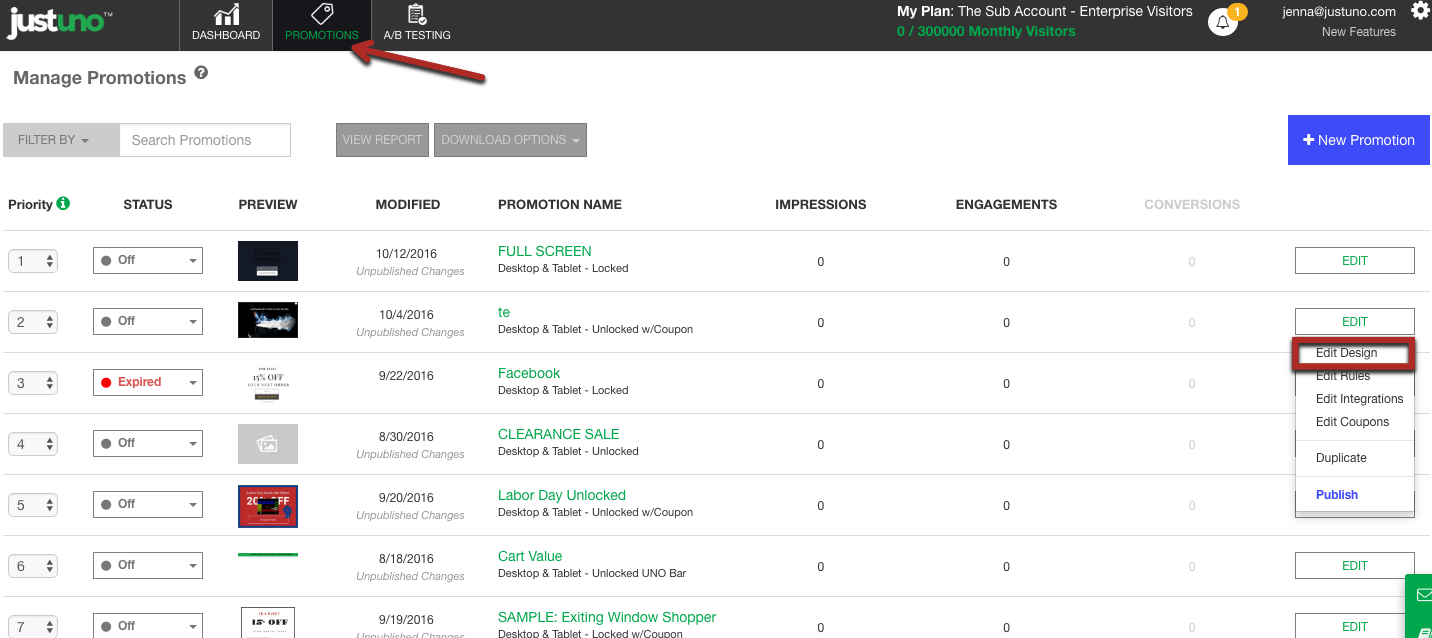Open the notification bell
This screenshot has width=1432, height=638.
coord(1222,22)
